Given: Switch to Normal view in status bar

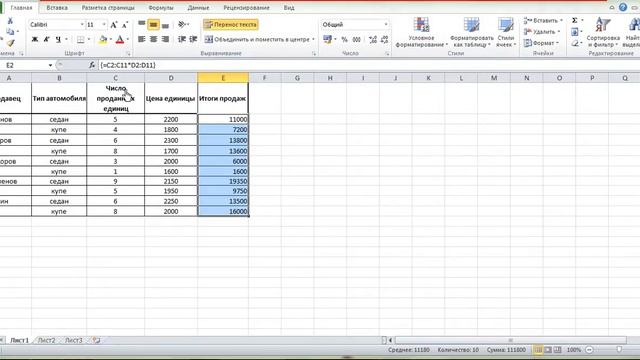Looking at the screenshot, I should [538, 350].
